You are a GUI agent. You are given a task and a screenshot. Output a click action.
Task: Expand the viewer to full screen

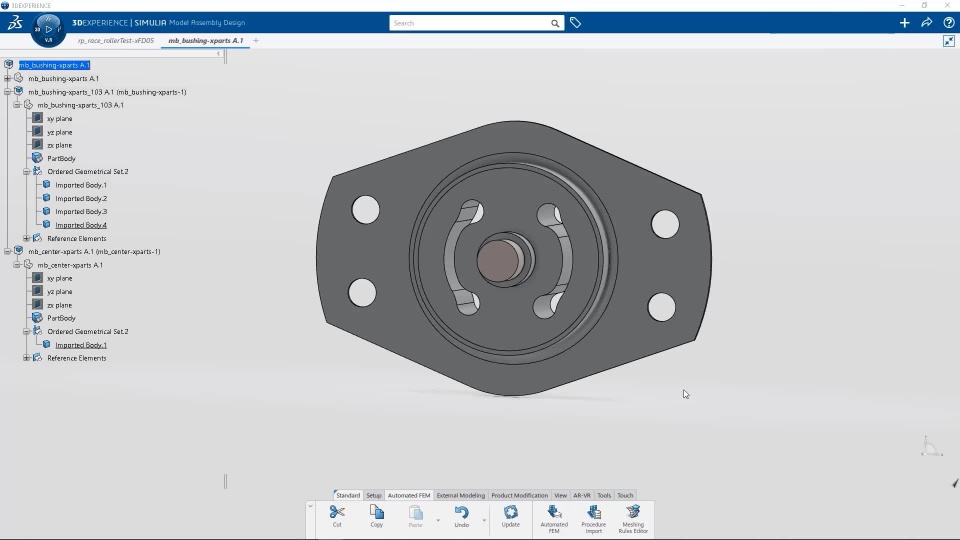tap(948, 41)
